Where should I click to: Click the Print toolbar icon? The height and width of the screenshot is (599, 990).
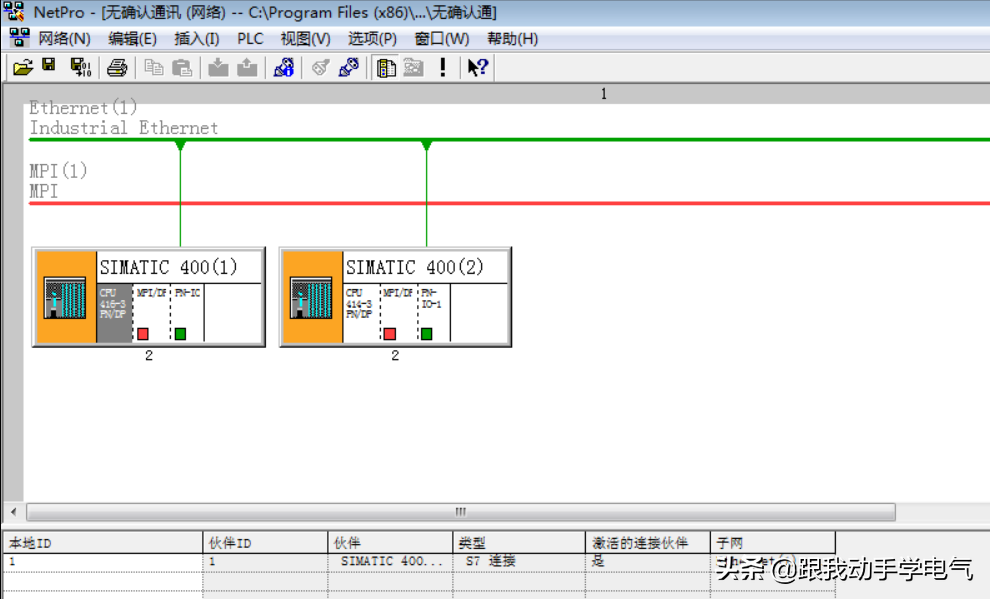(117, 67)
